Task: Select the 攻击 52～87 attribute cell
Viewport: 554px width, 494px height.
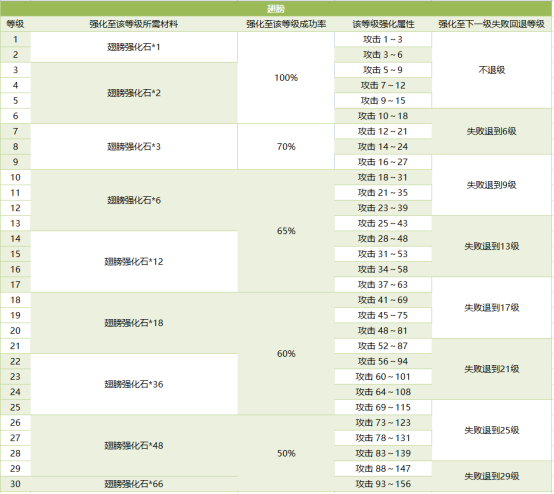Action: (383, 346)
